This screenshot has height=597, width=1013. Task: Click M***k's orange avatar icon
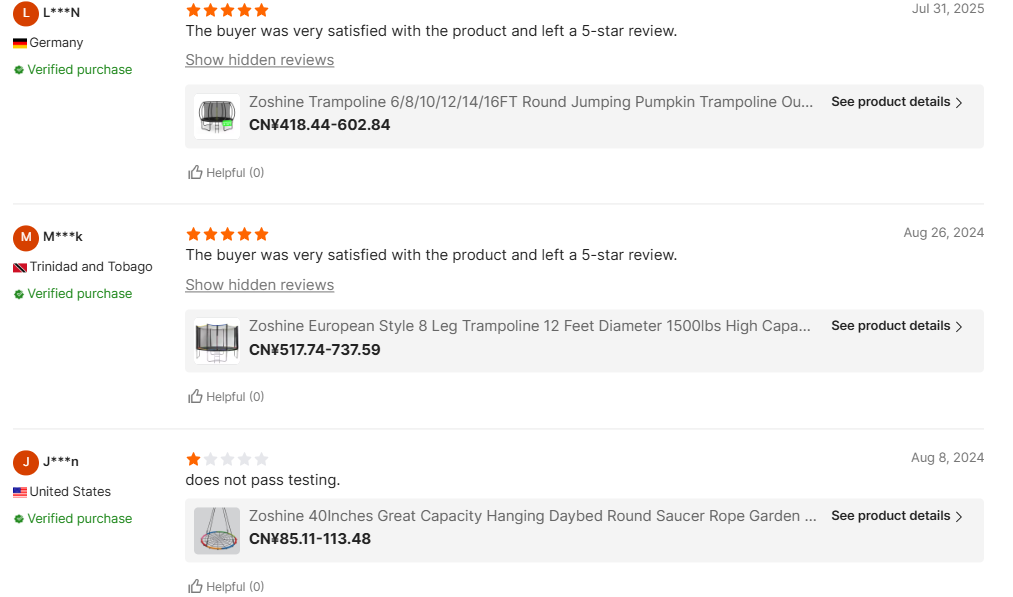26,238
